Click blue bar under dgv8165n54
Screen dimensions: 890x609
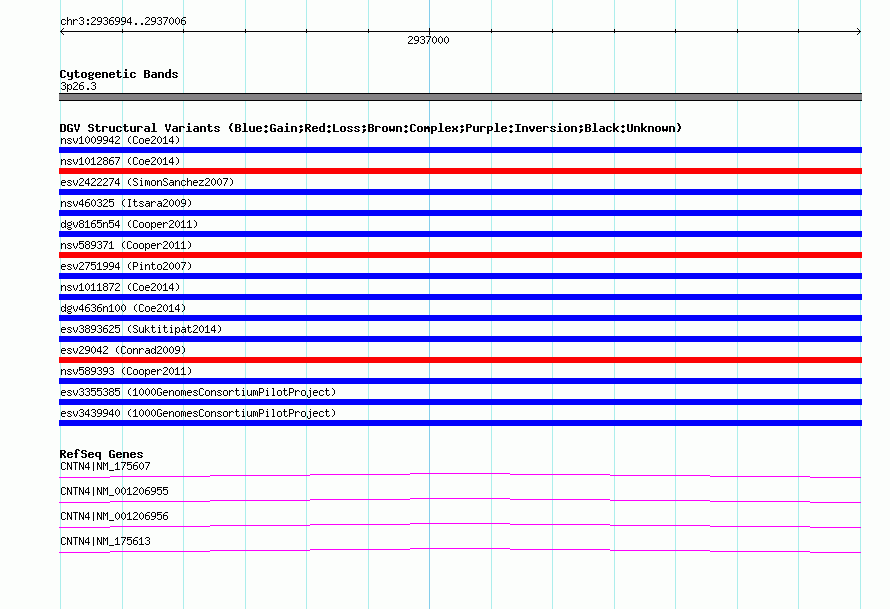460,234
